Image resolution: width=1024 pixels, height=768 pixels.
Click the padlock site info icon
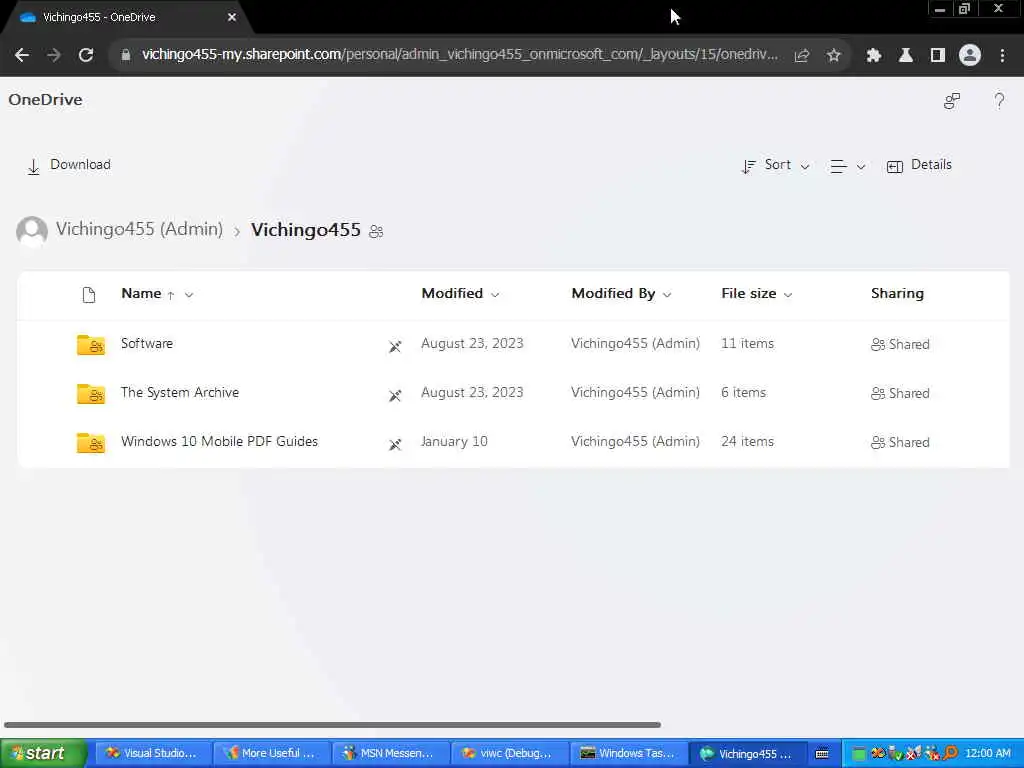125,56
